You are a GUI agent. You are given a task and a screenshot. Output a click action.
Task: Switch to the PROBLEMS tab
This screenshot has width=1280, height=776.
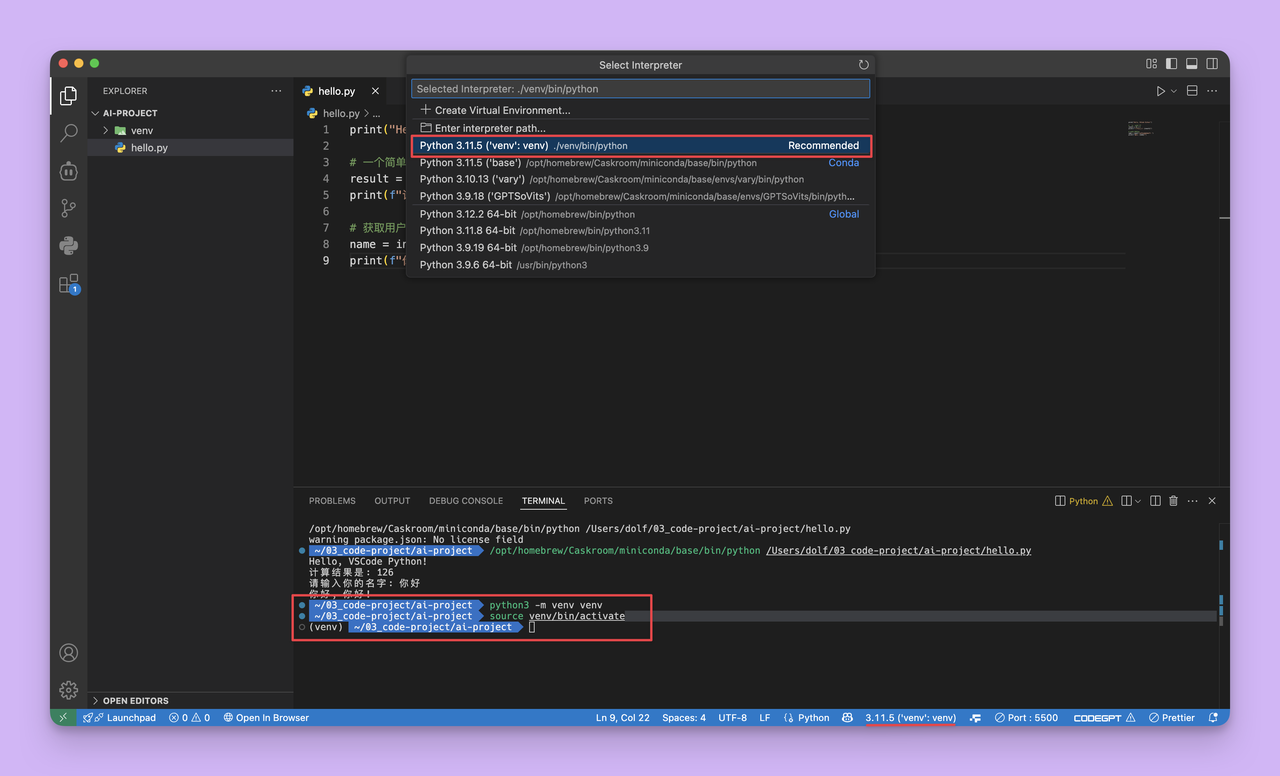(332, 501)
